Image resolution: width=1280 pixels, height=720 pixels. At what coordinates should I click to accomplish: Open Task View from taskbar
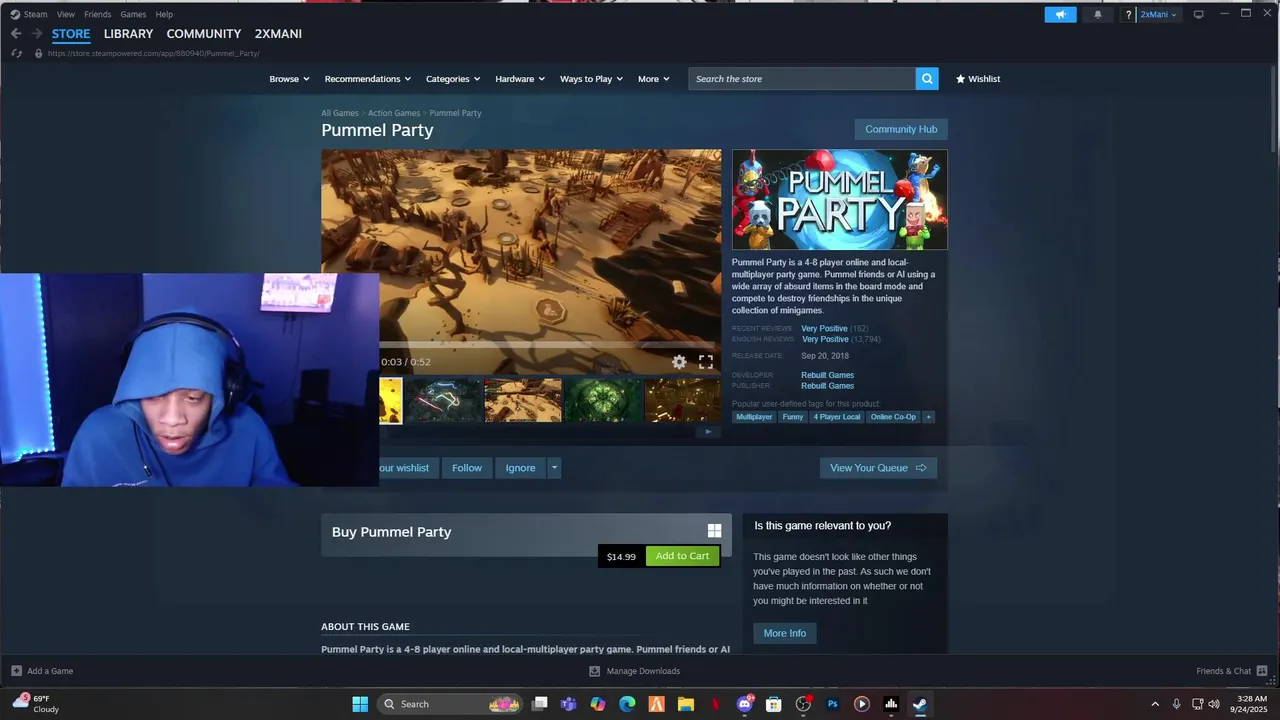[540, 704]
